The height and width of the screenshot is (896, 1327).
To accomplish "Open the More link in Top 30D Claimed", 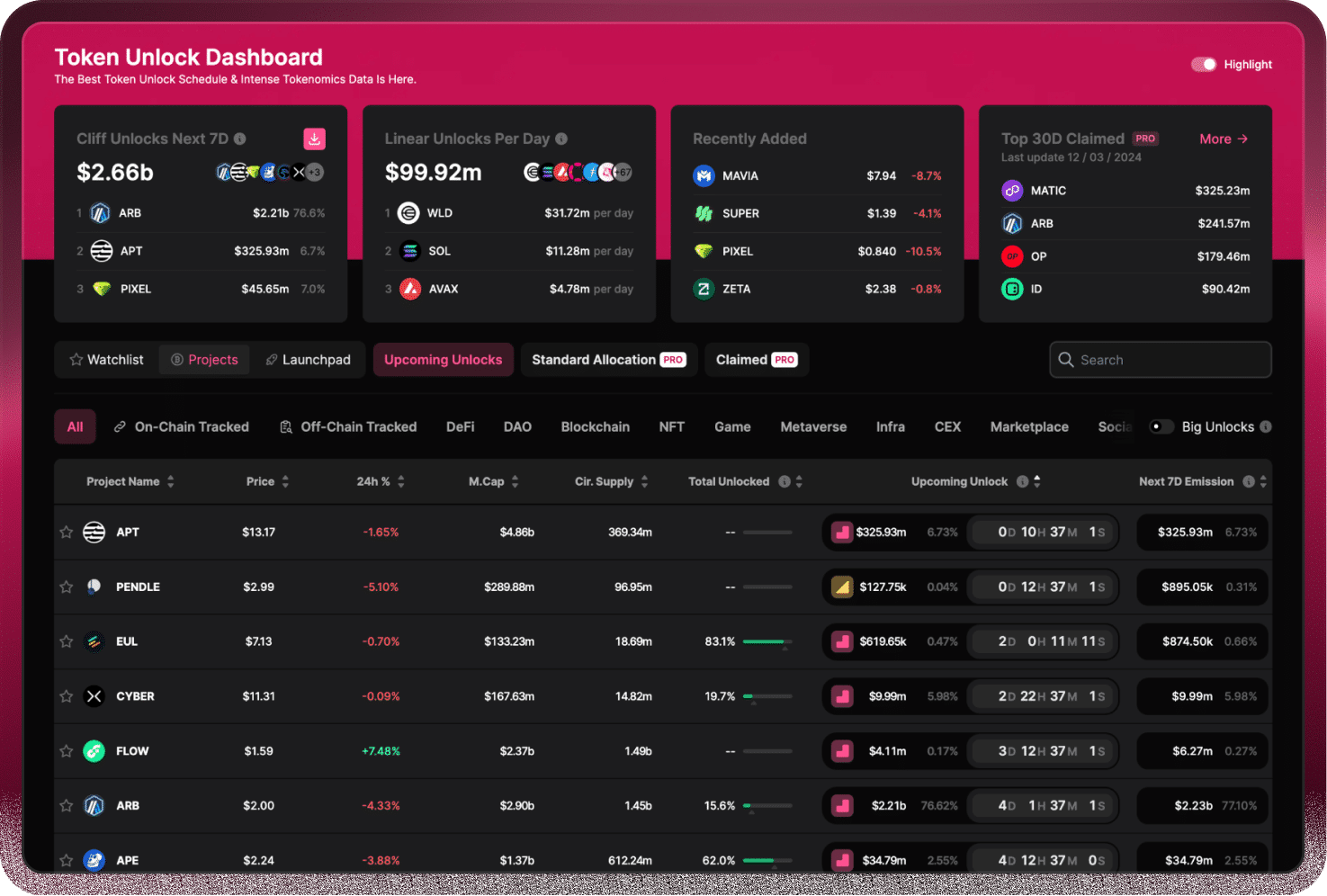I will pos(1224,139).
